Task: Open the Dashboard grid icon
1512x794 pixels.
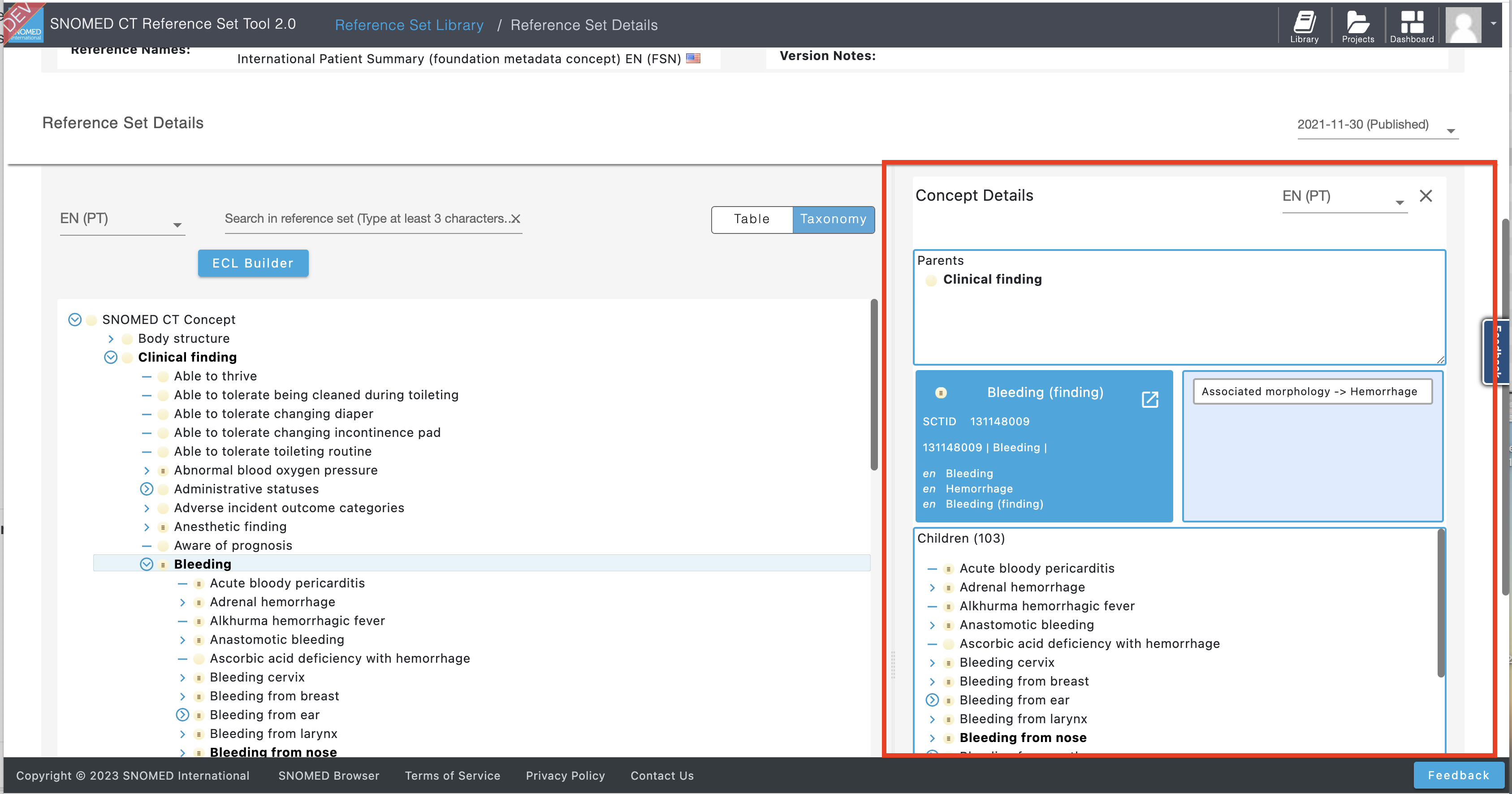Action: click(x=1412, y=26)
